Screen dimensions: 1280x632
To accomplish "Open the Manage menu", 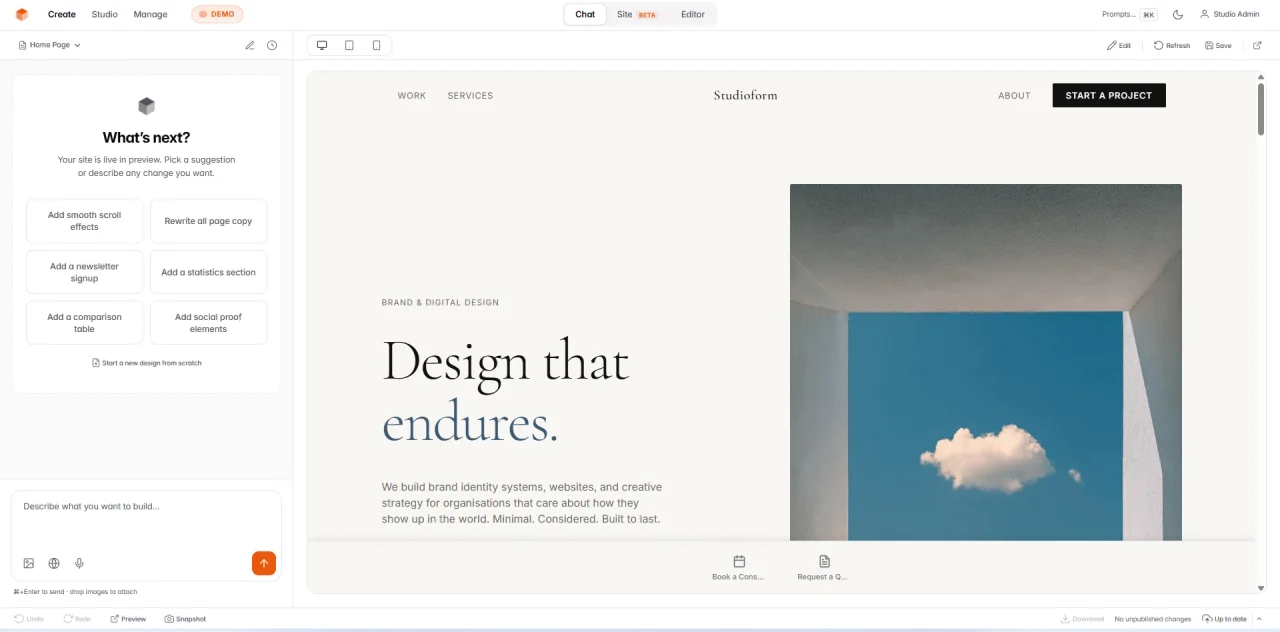I will point(151,14).
